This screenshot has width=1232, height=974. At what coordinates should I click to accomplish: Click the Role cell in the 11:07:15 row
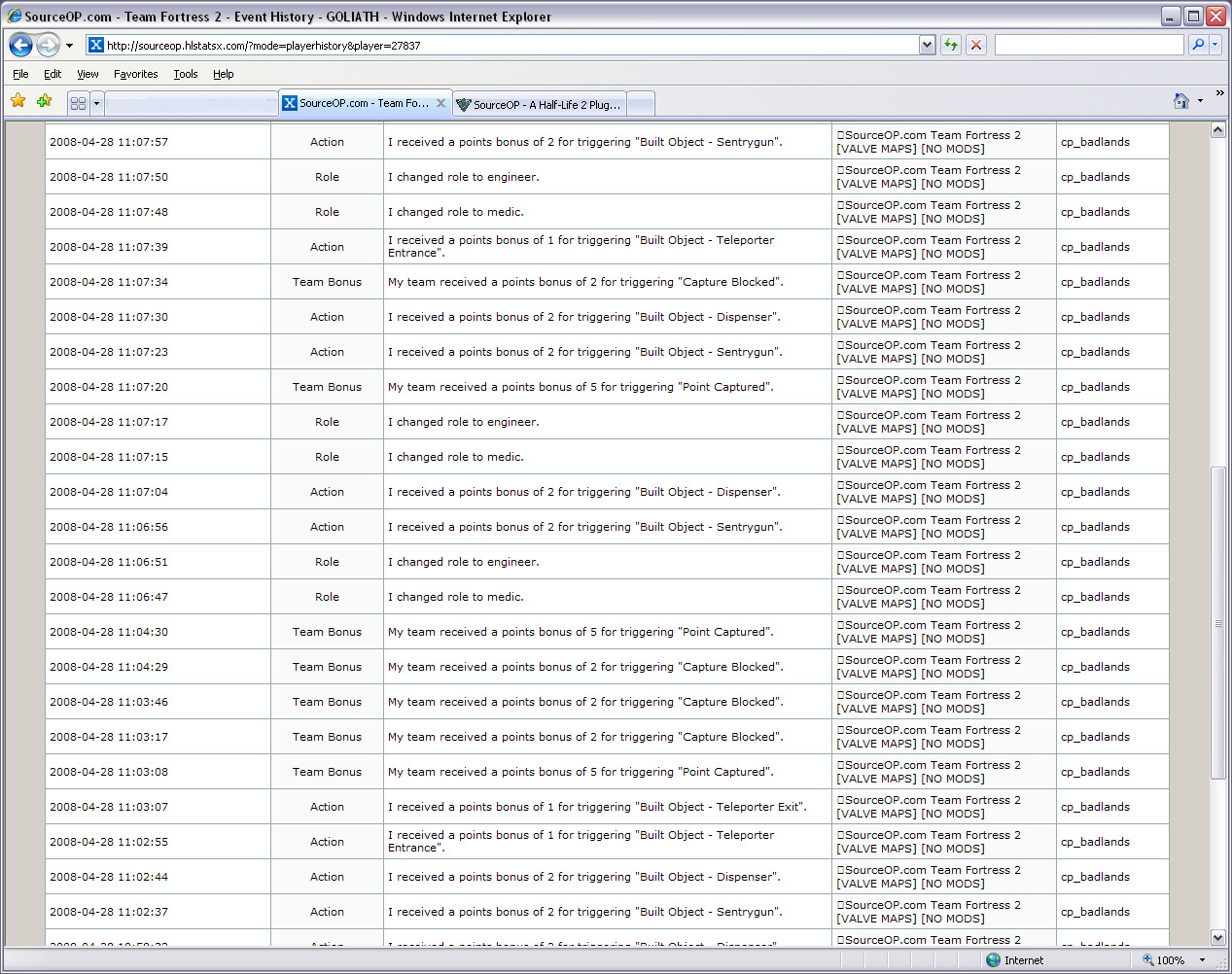tap(327, 457)
